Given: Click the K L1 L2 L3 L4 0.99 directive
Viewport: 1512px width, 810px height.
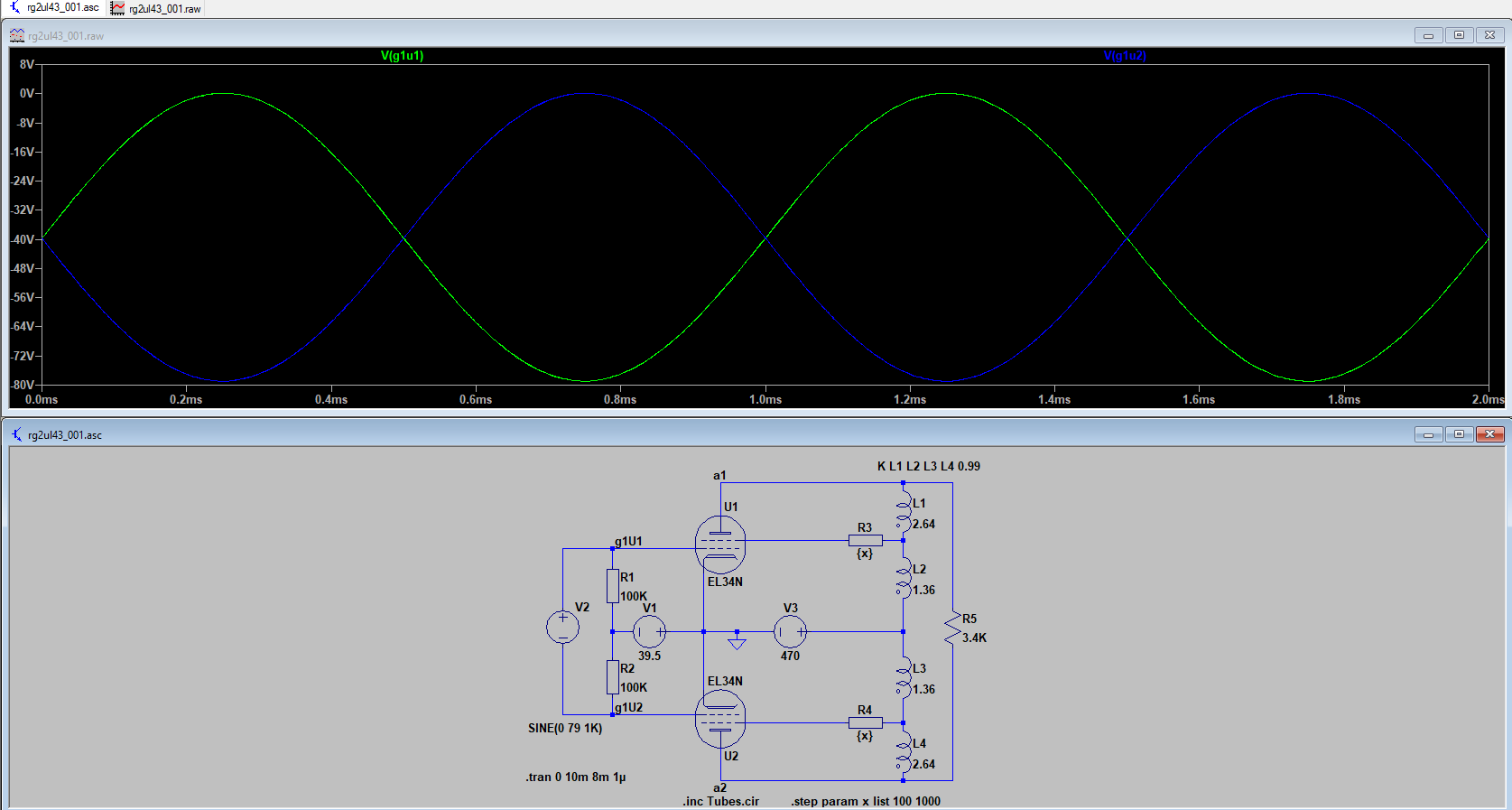Looking at the screenshot, I should [929, 467].
